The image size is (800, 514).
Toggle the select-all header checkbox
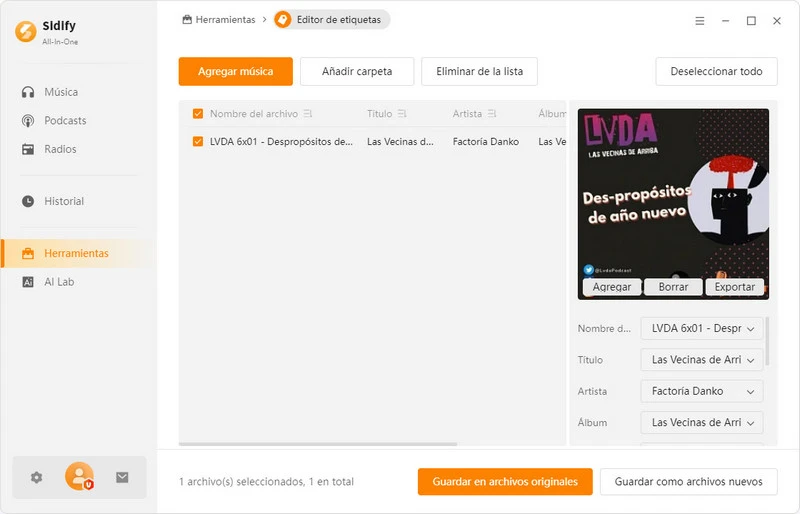[x=198, y=113]
